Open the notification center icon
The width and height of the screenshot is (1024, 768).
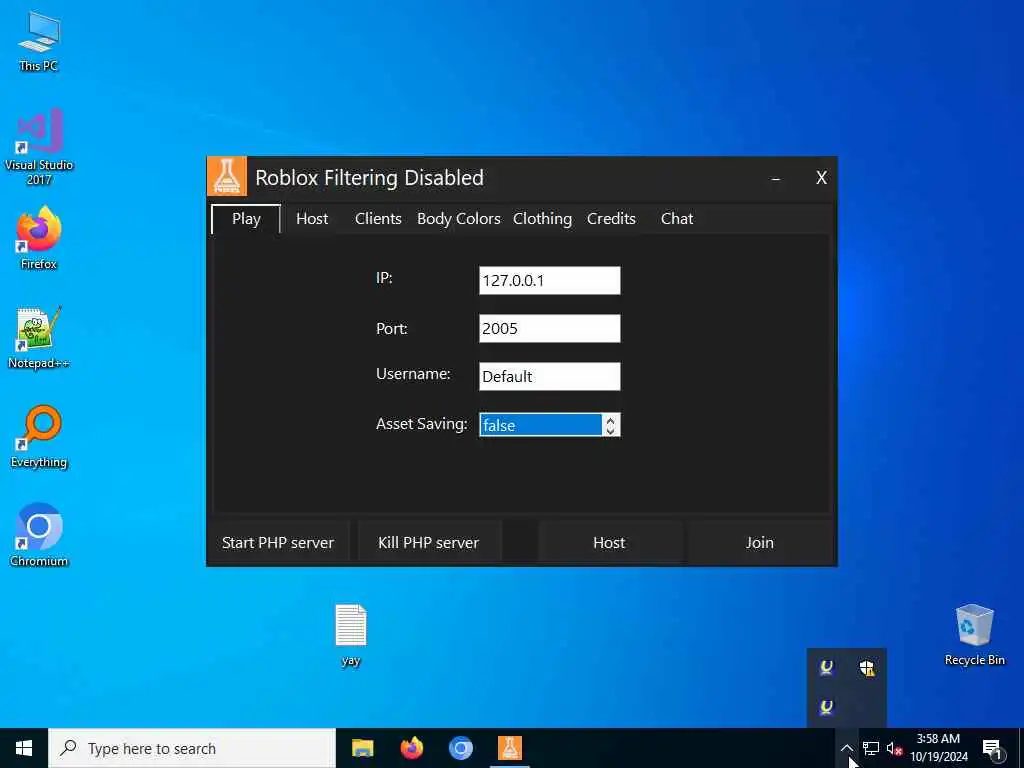click(992, 749)
